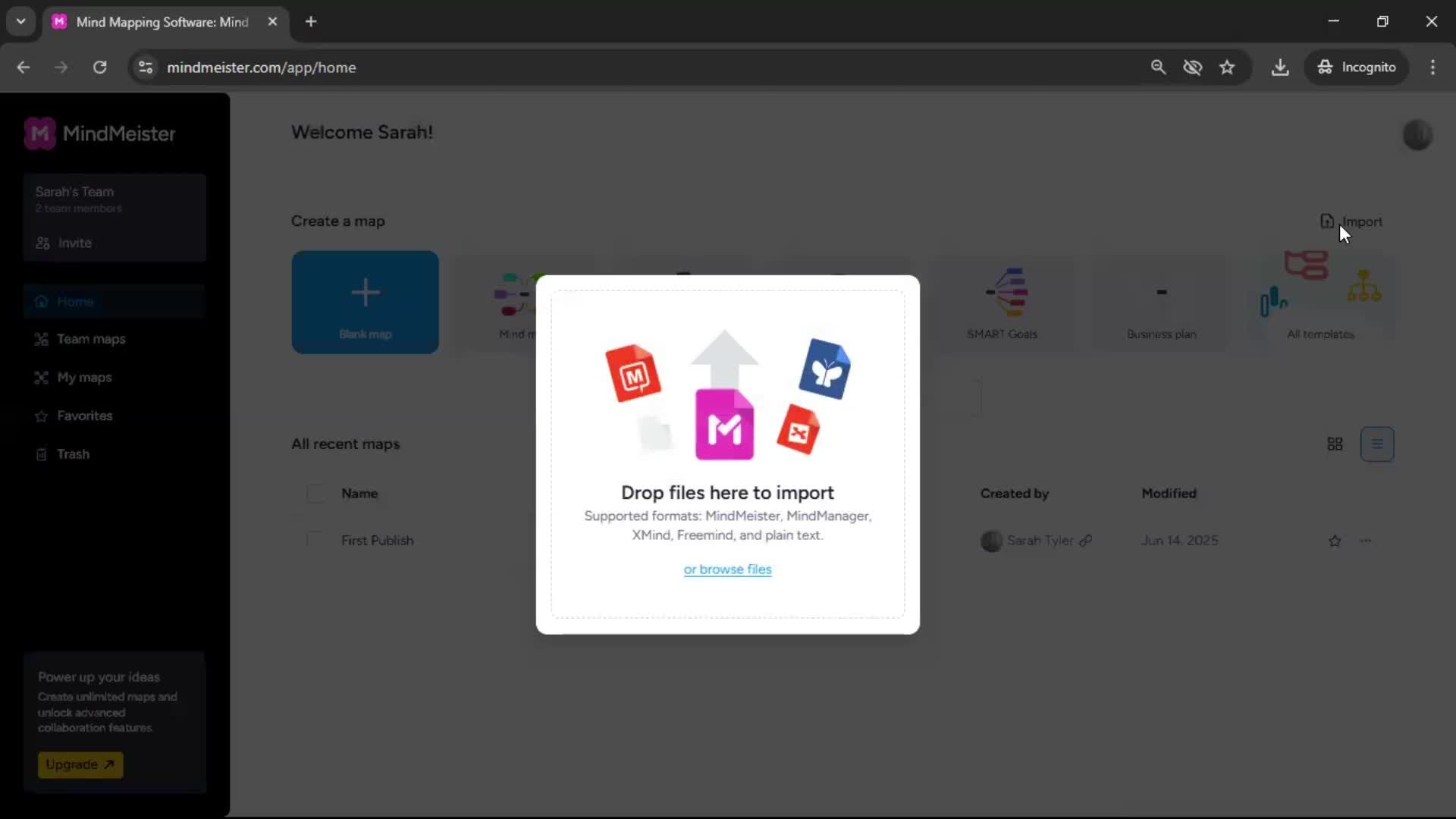Tick the First Publish row checkbox
Viewport: 1456px width, 819px height.
[315, 540]
